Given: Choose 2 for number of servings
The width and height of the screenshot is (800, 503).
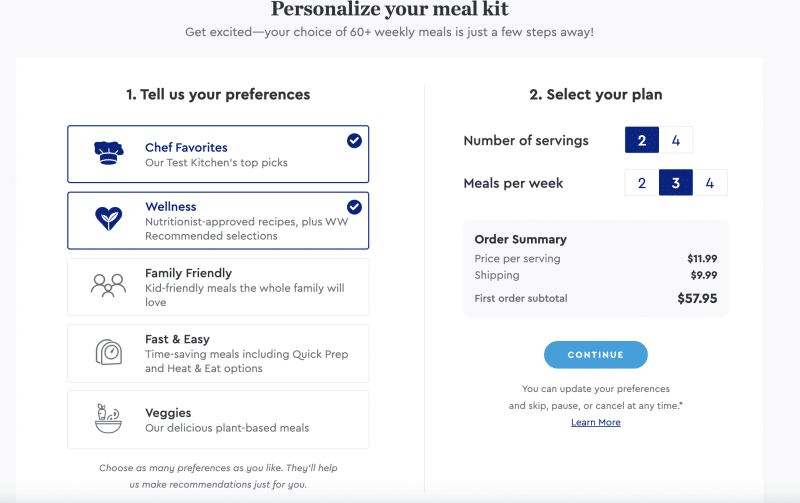Looking at the screenshot, I should tap(642, 140).
